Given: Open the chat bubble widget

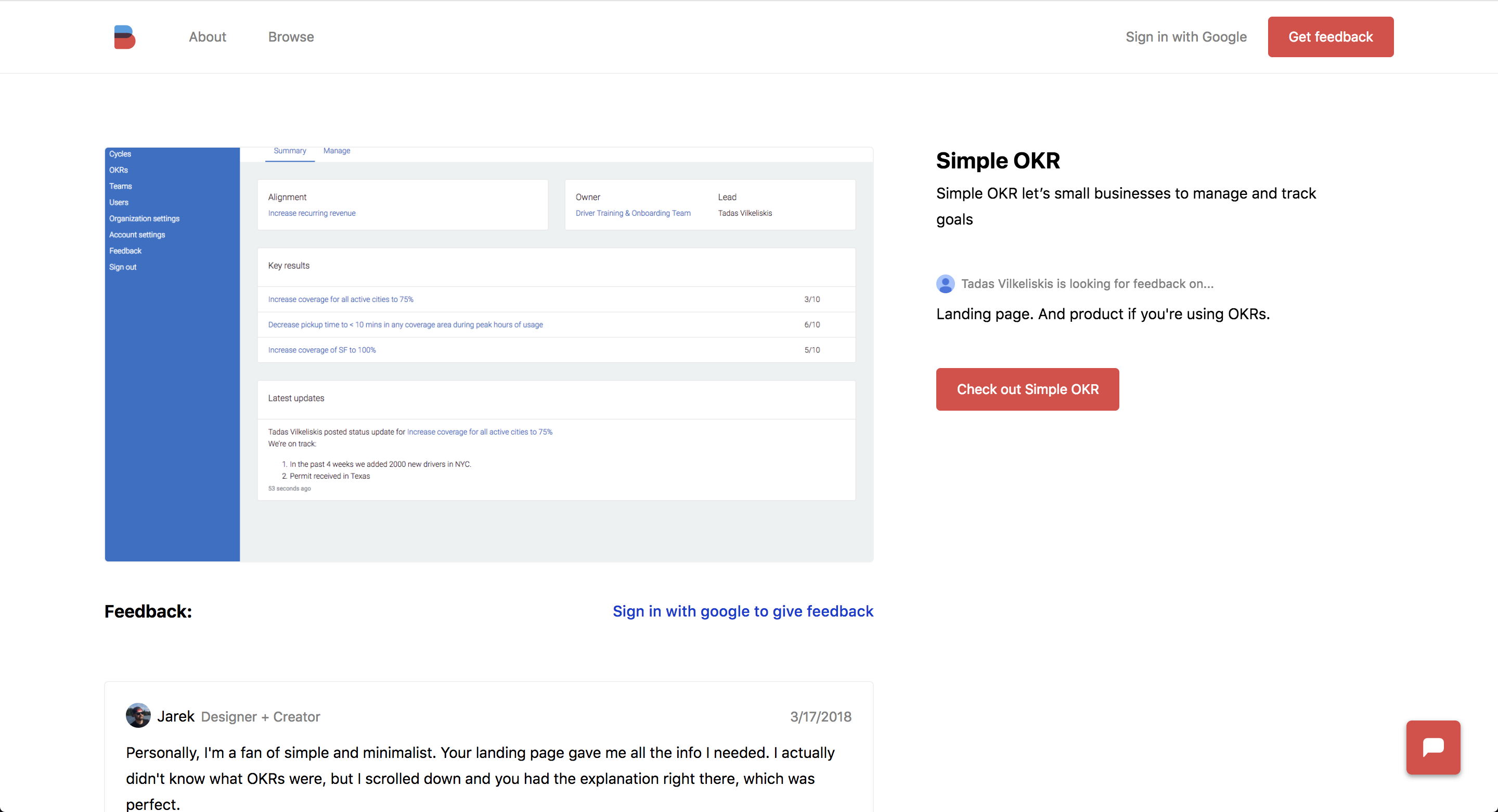Looking at the screenshot, I should 1432,747.
